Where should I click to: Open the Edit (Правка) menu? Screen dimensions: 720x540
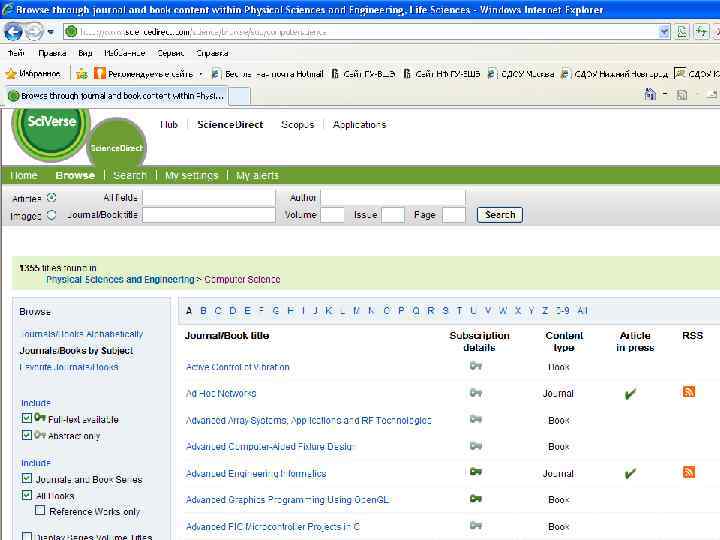pyautogui.click(x=52, y=53)
